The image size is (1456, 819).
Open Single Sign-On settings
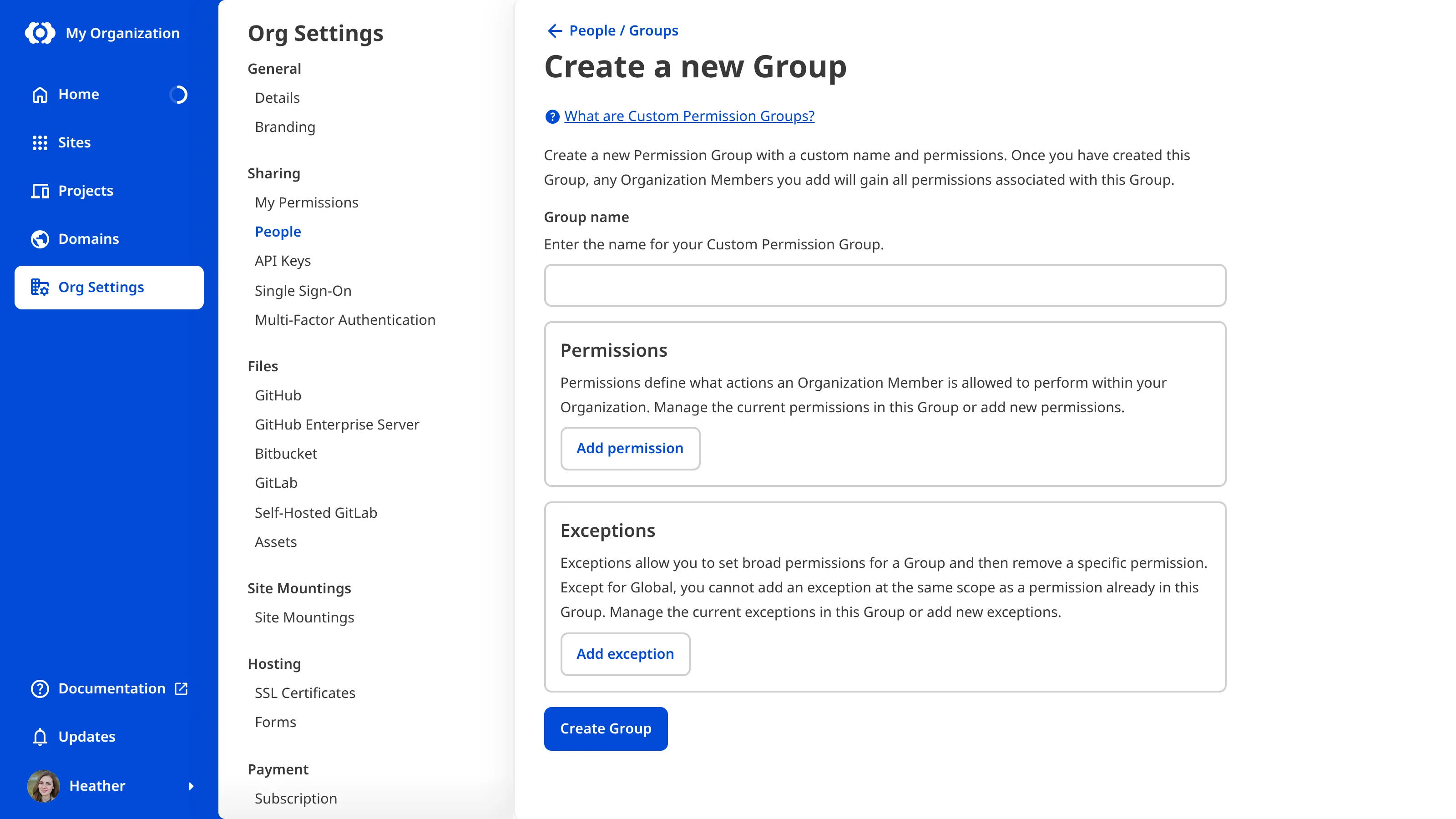(303, 291)
